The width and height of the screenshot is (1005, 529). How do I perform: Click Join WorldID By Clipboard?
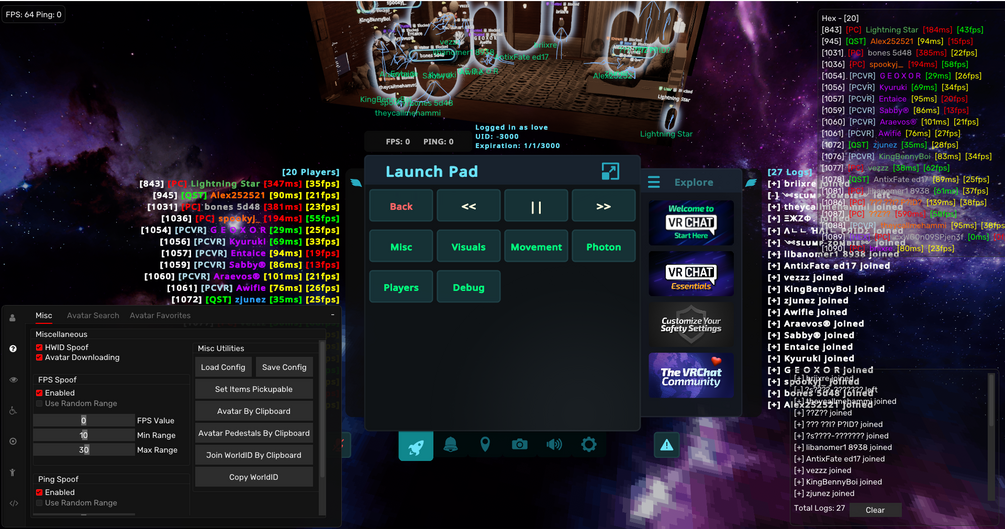[254, 455]
